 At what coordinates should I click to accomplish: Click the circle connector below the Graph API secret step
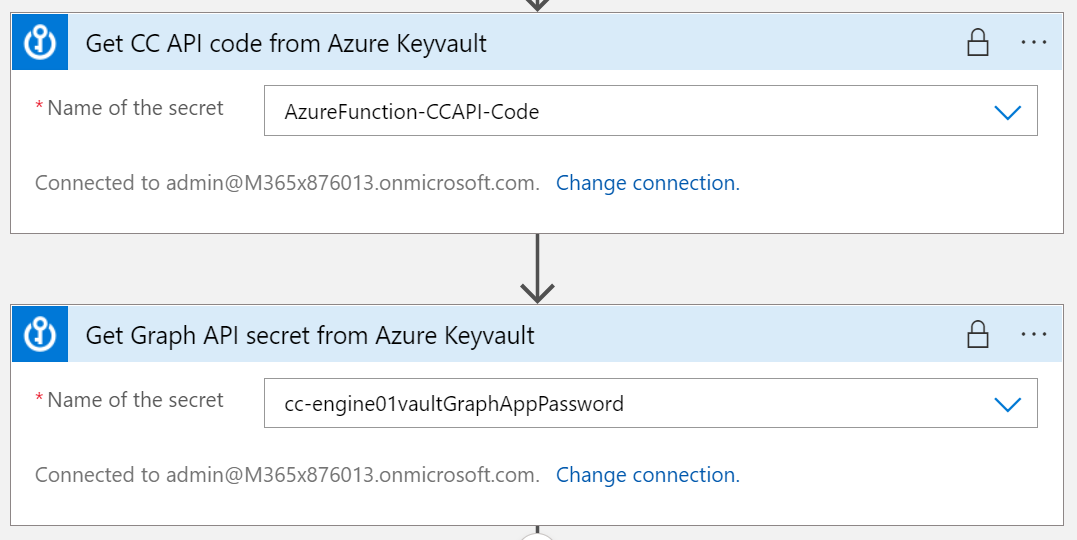(x=537, y=535)
